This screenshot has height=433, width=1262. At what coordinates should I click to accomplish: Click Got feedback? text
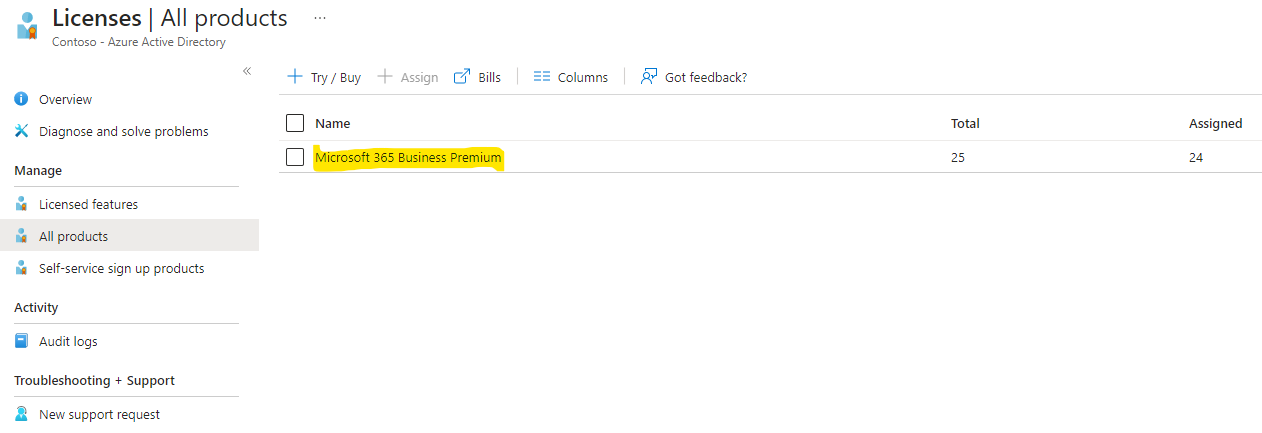[x=706, y=77]
